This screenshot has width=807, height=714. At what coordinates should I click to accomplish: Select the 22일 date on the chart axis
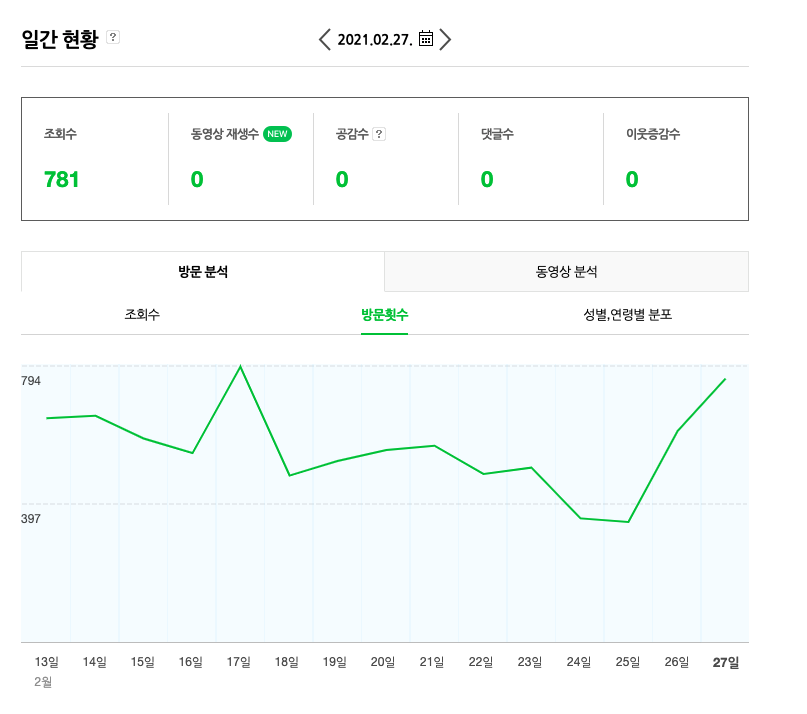point(481,662)
